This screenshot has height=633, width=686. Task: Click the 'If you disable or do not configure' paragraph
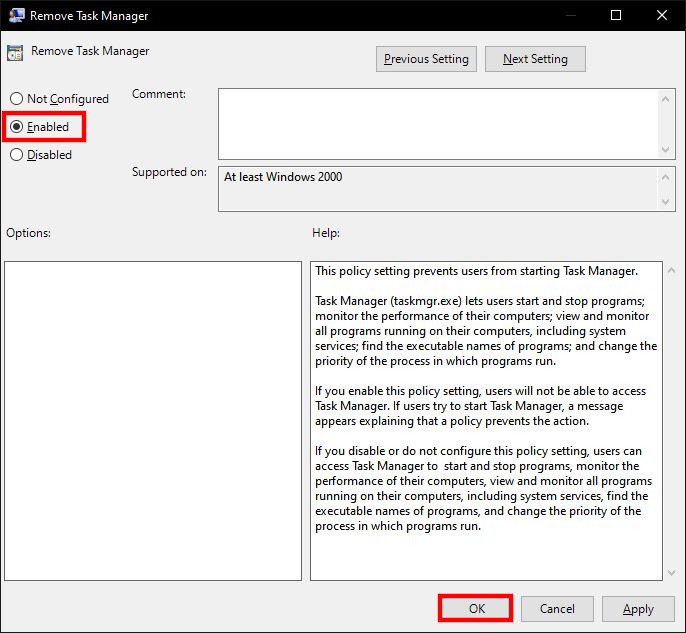(x=483, y=488)
